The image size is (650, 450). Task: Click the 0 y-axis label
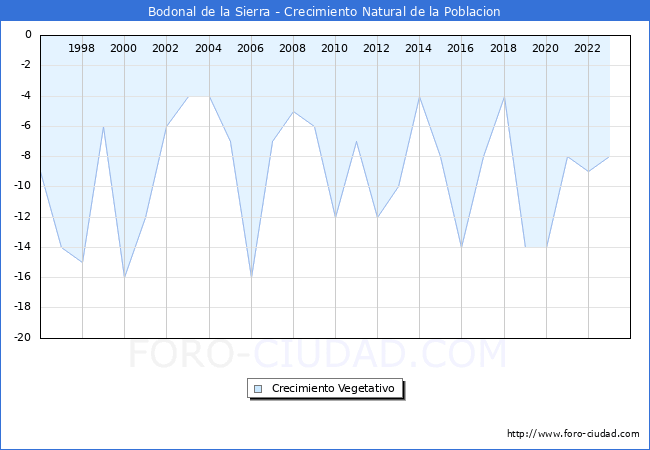click(28, 34)
